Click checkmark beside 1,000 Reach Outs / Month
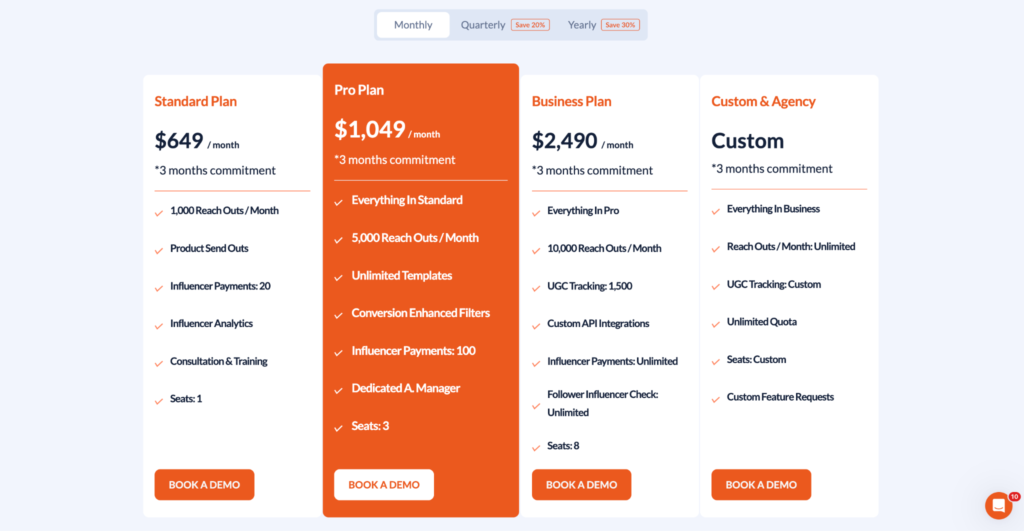 [159, 212]
